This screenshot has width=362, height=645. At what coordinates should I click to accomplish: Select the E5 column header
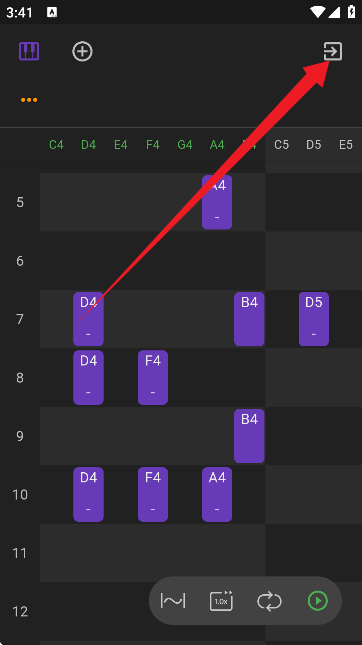pos(346,145)
